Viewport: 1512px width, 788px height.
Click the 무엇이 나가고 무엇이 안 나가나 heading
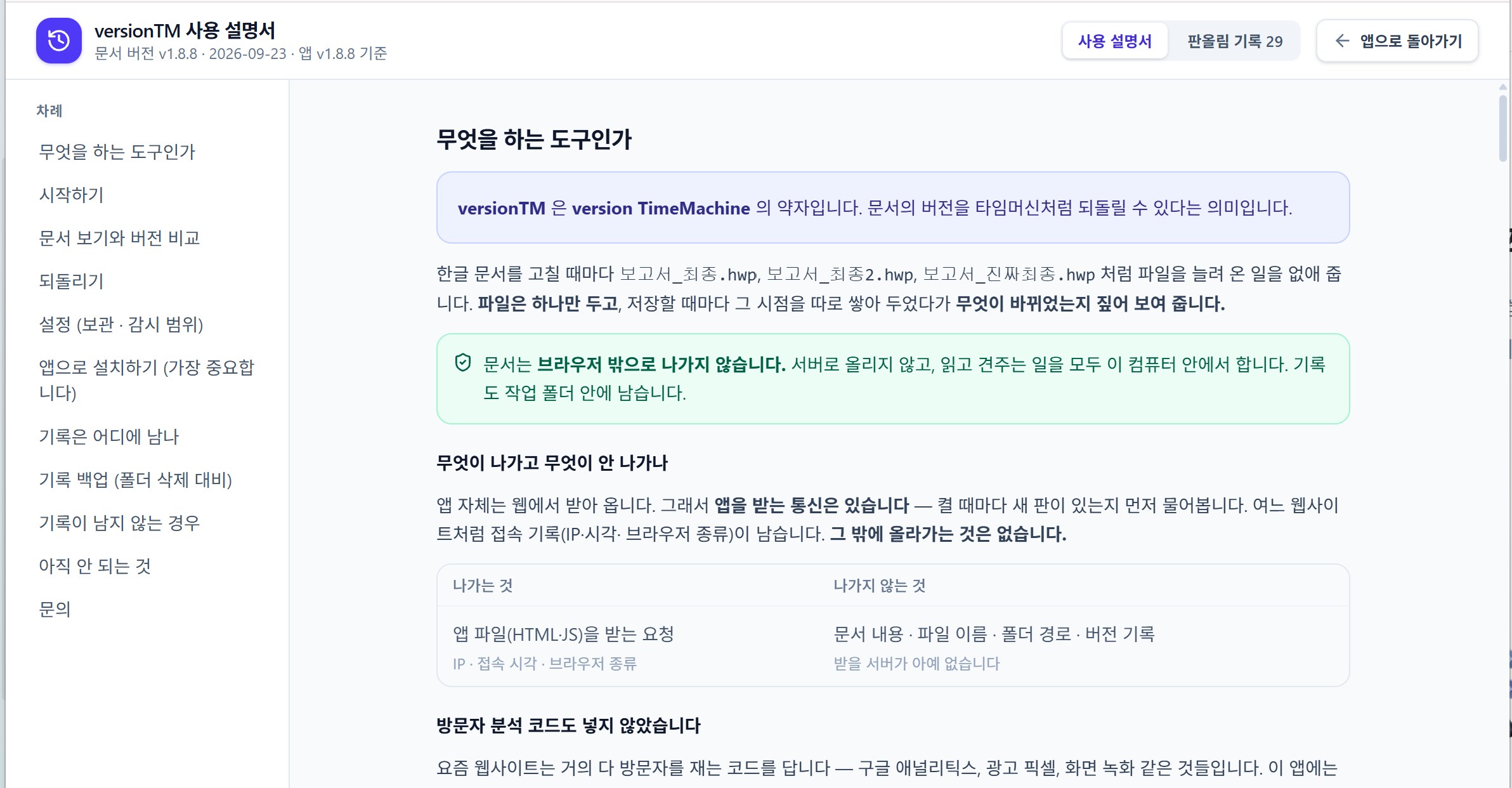click(552, 463)
